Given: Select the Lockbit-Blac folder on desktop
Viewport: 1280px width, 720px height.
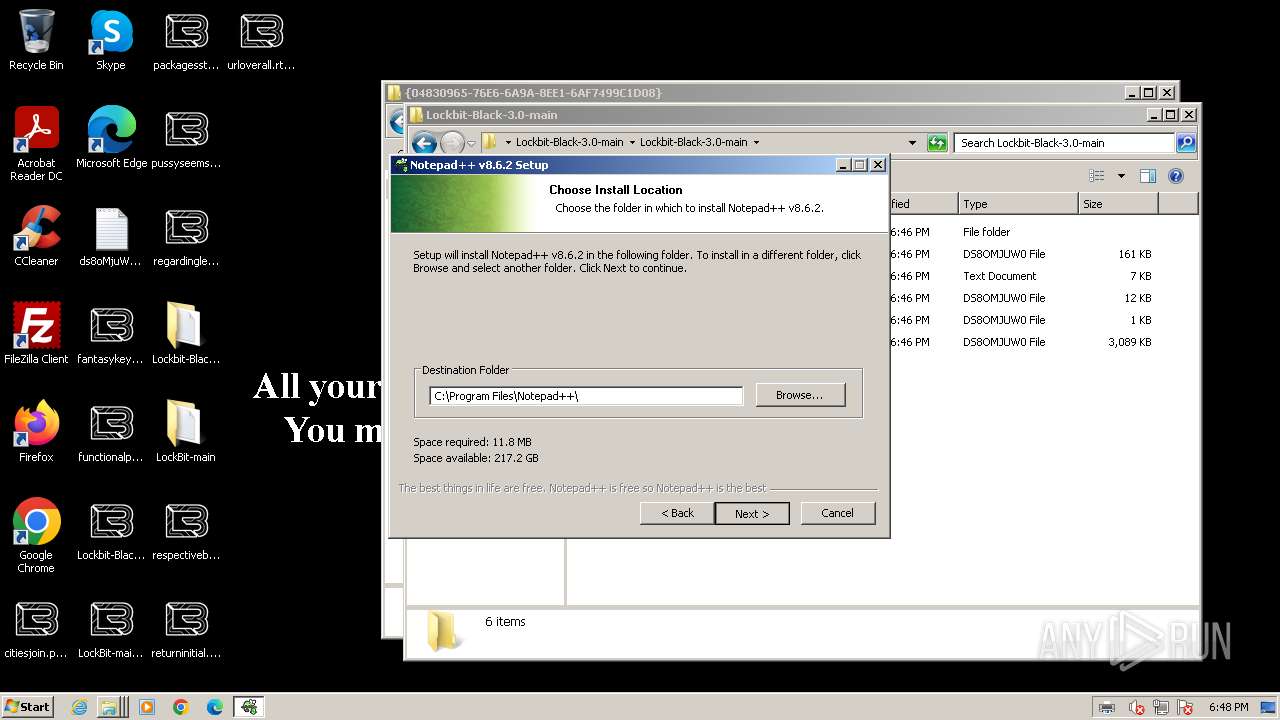Looking at the screenshot, I should 186,335.
